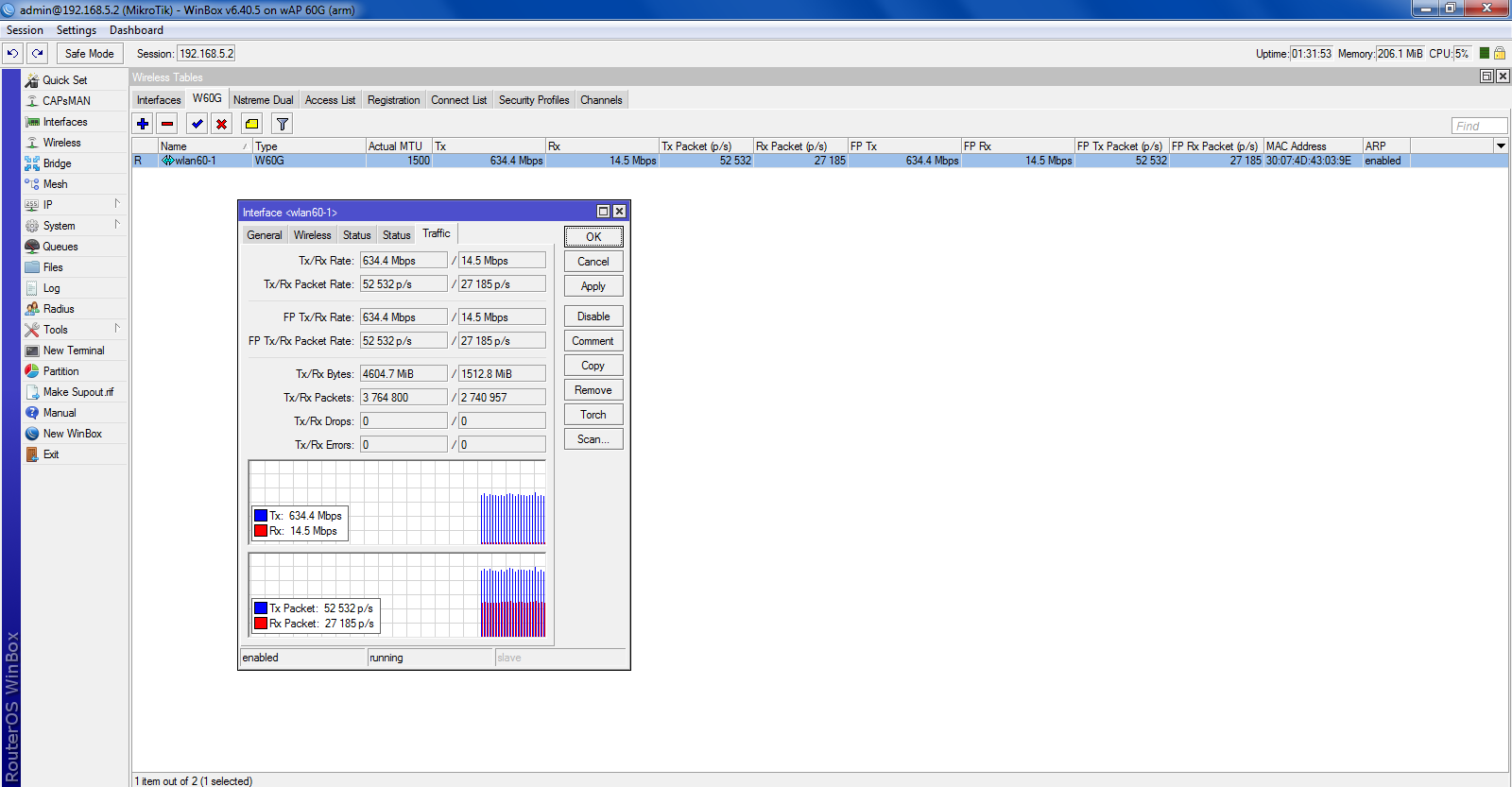
Task: Switch to Interfaces tab in Wireless Tables
Action: [159, 100]
